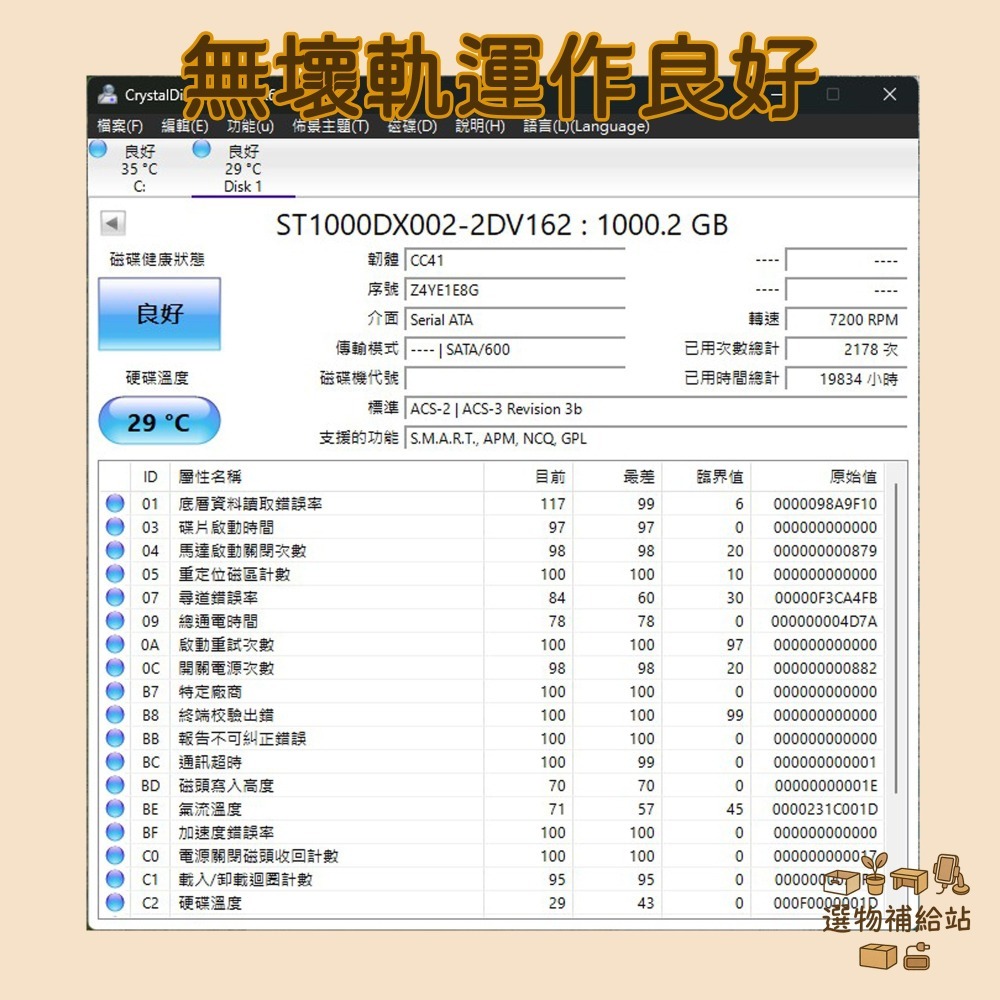The width and height of the screenshot is (1000, 1000).
Task: Click the 29 °C temperature button
Action: (x=159, y=421)
